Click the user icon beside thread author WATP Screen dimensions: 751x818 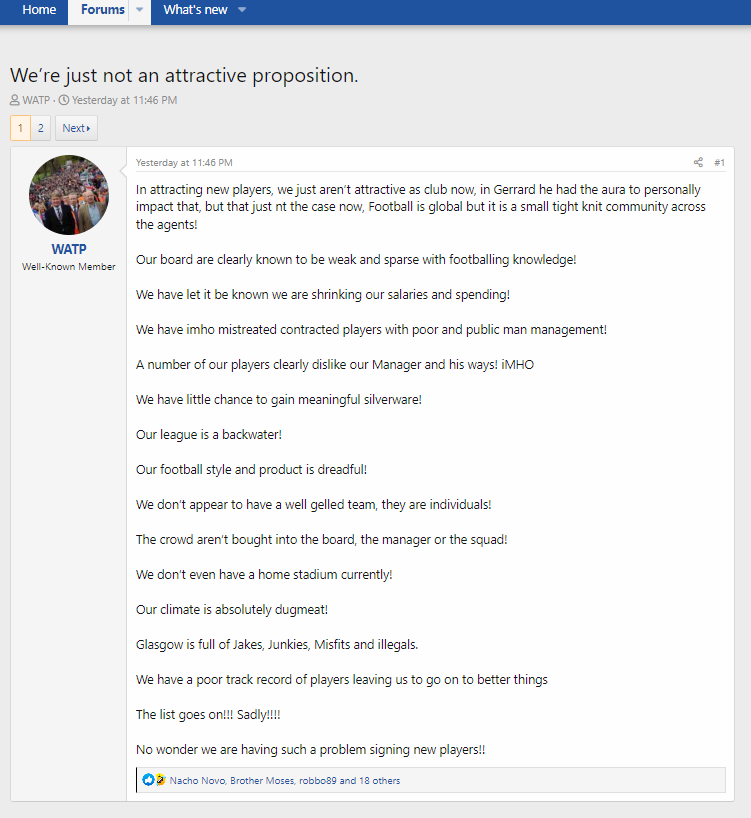point(15,100)
